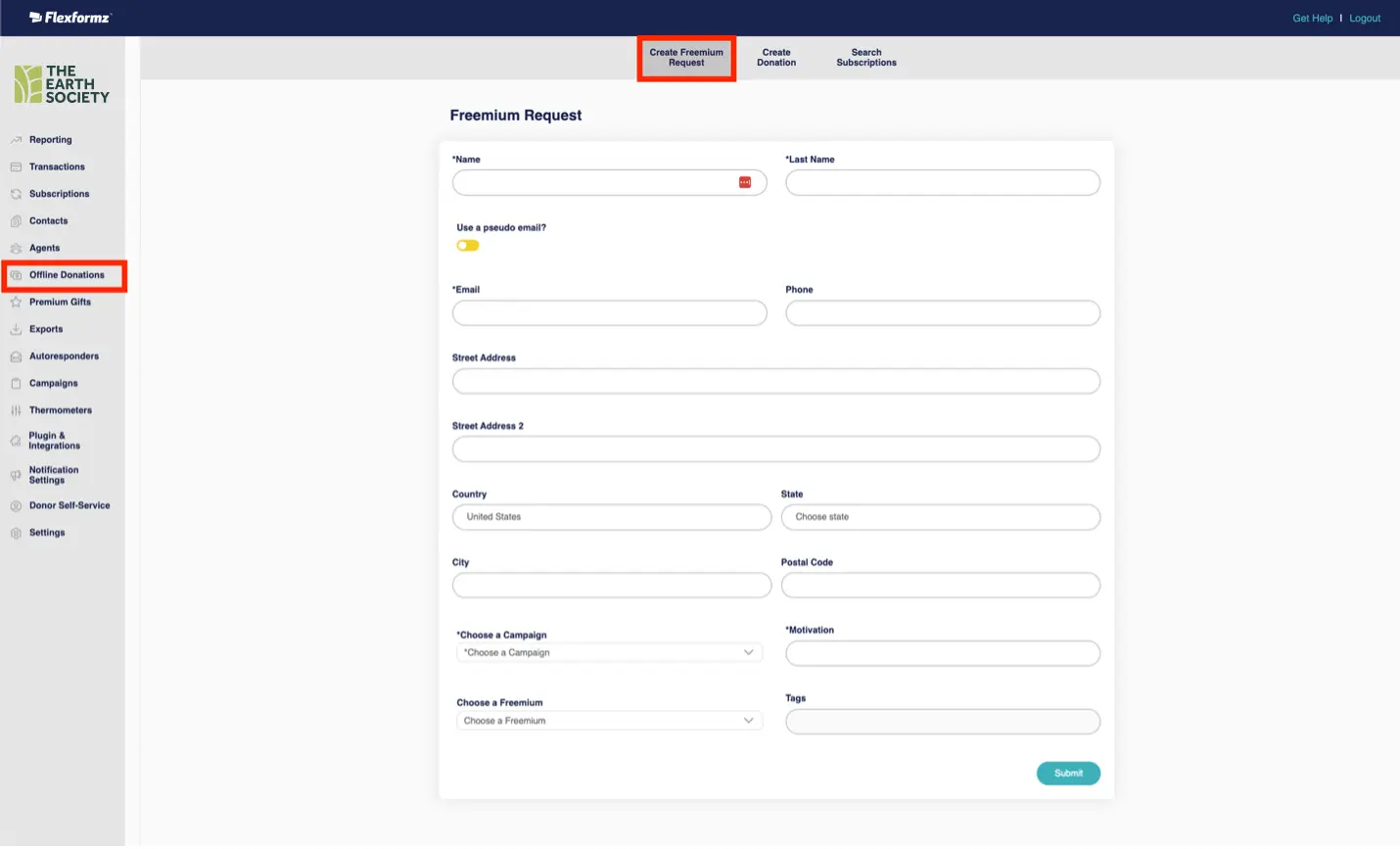Go to the Search Subscriptions tab
The width and height of the screenshot is (1400, 849).
(866, 58)
